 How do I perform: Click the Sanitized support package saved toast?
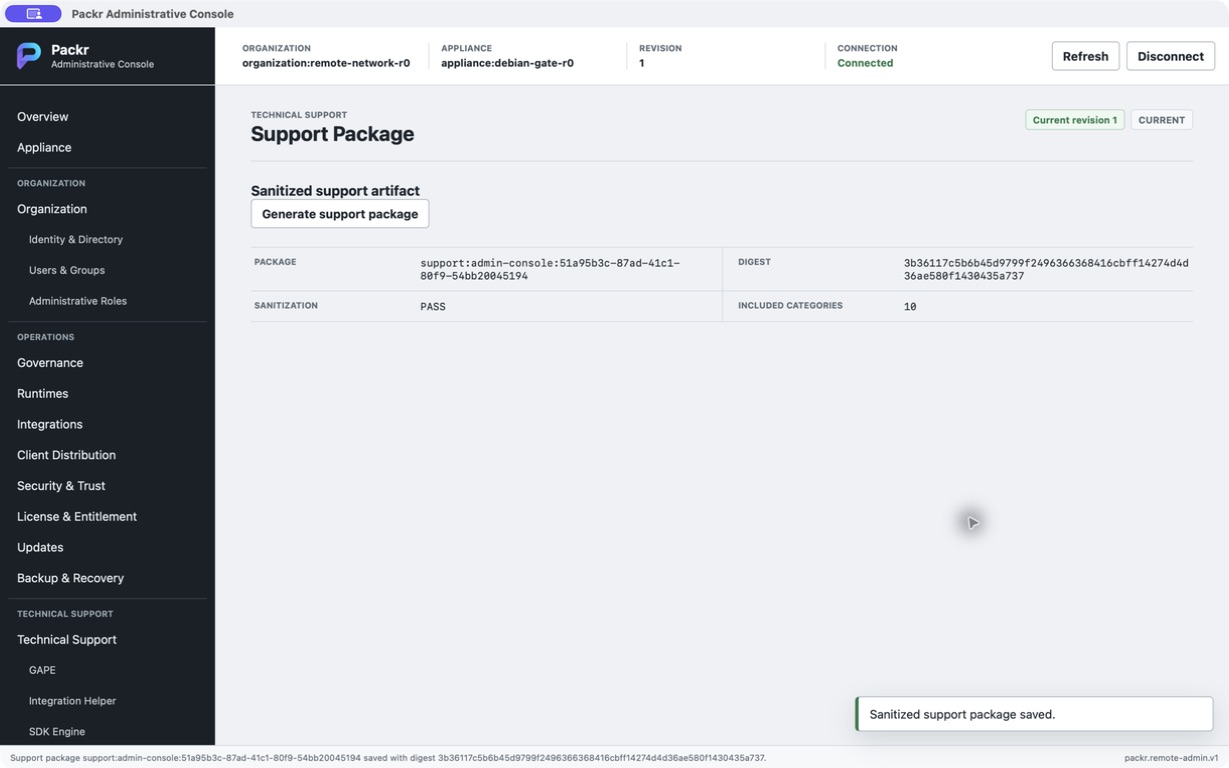pos(1035,714)
